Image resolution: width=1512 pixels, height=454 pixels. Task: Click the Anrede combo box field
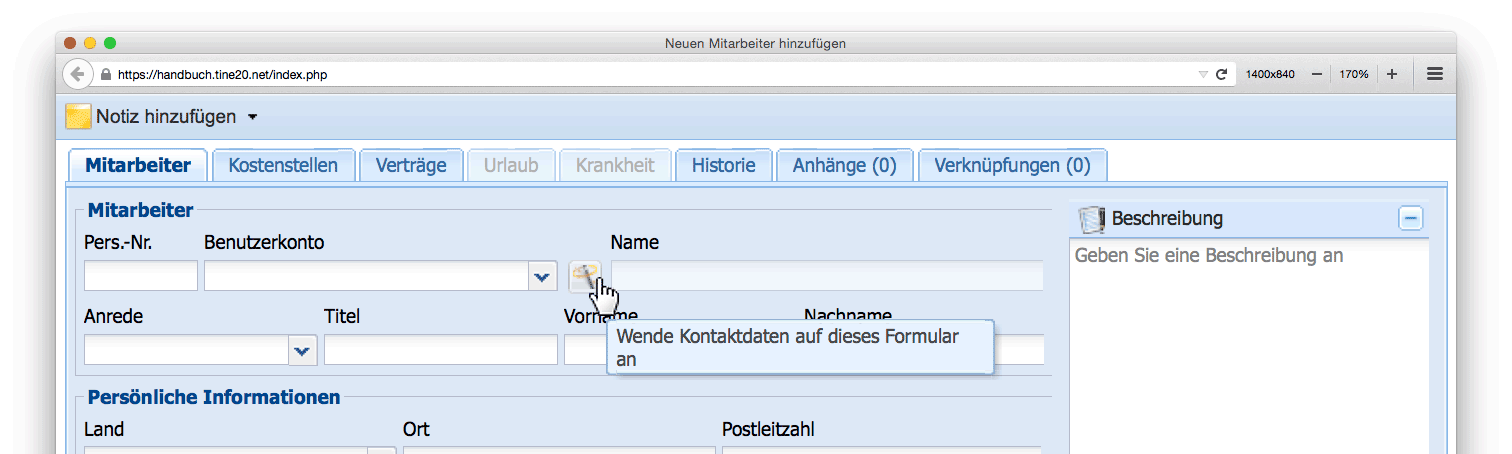point(187,350)
